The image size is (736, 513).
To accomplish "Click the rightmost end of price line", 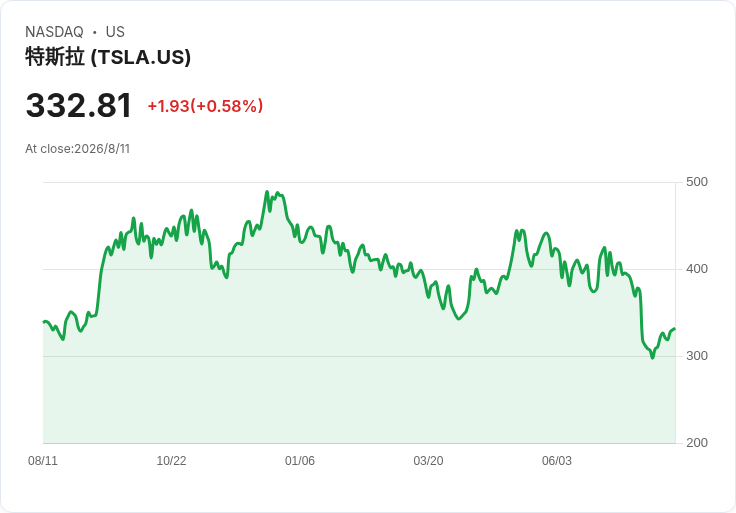I will coord(675,329).
